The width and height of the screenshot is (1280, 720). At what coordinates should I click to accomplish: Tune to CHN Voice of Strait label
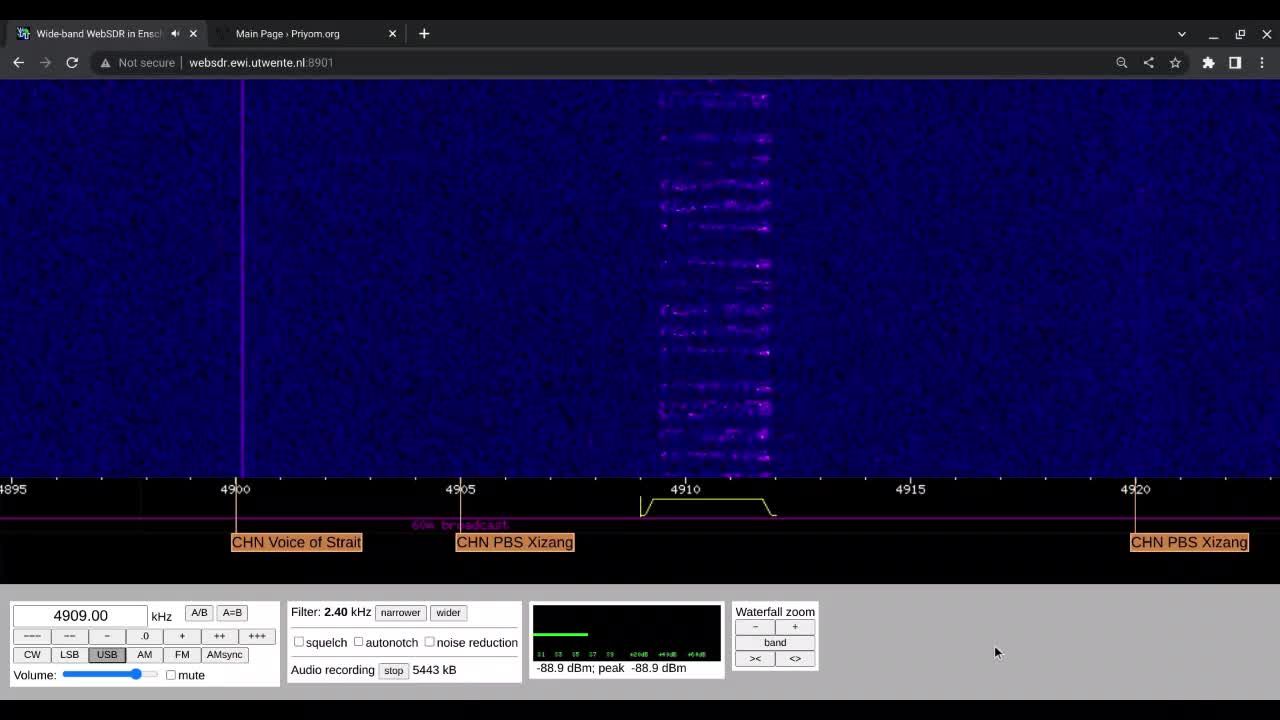[x=296, y=542]
